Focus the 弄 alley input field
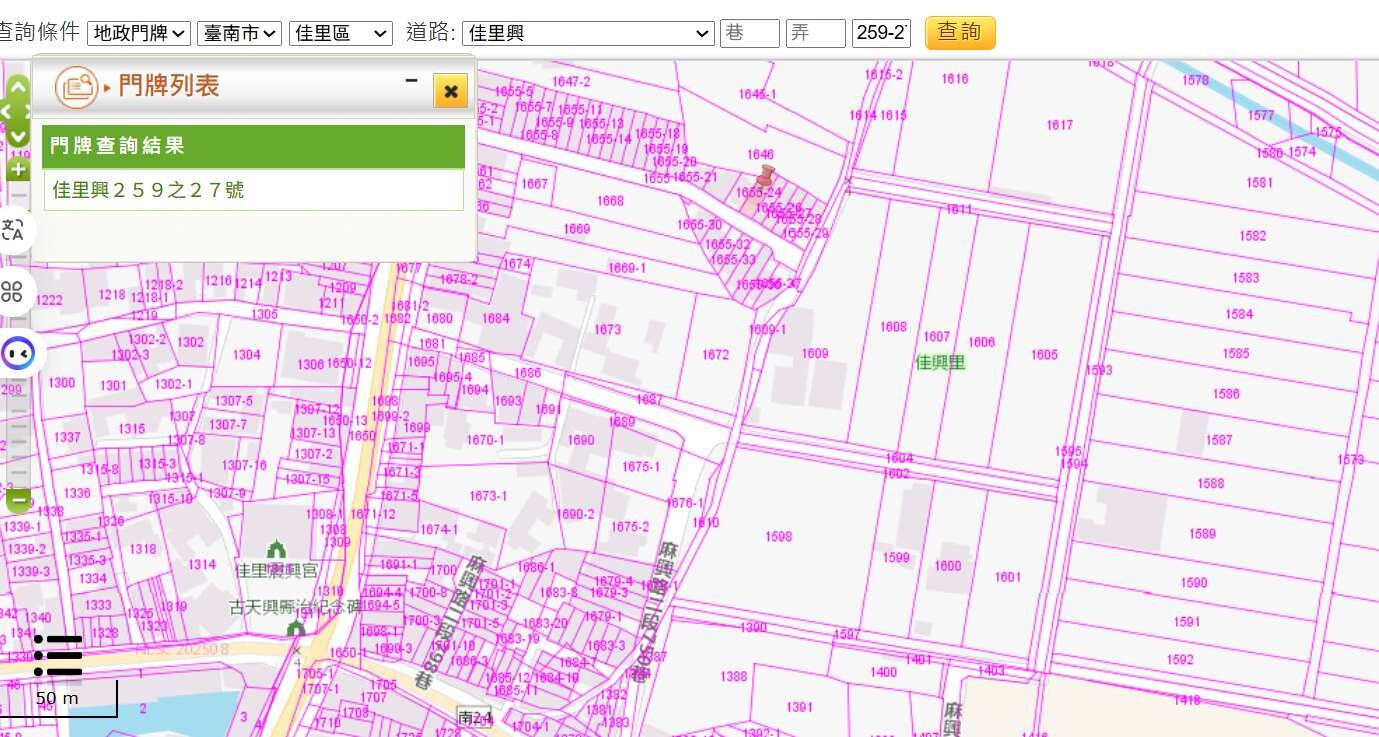The width and height of the screenshot is (1379, 737). point(815,33)
